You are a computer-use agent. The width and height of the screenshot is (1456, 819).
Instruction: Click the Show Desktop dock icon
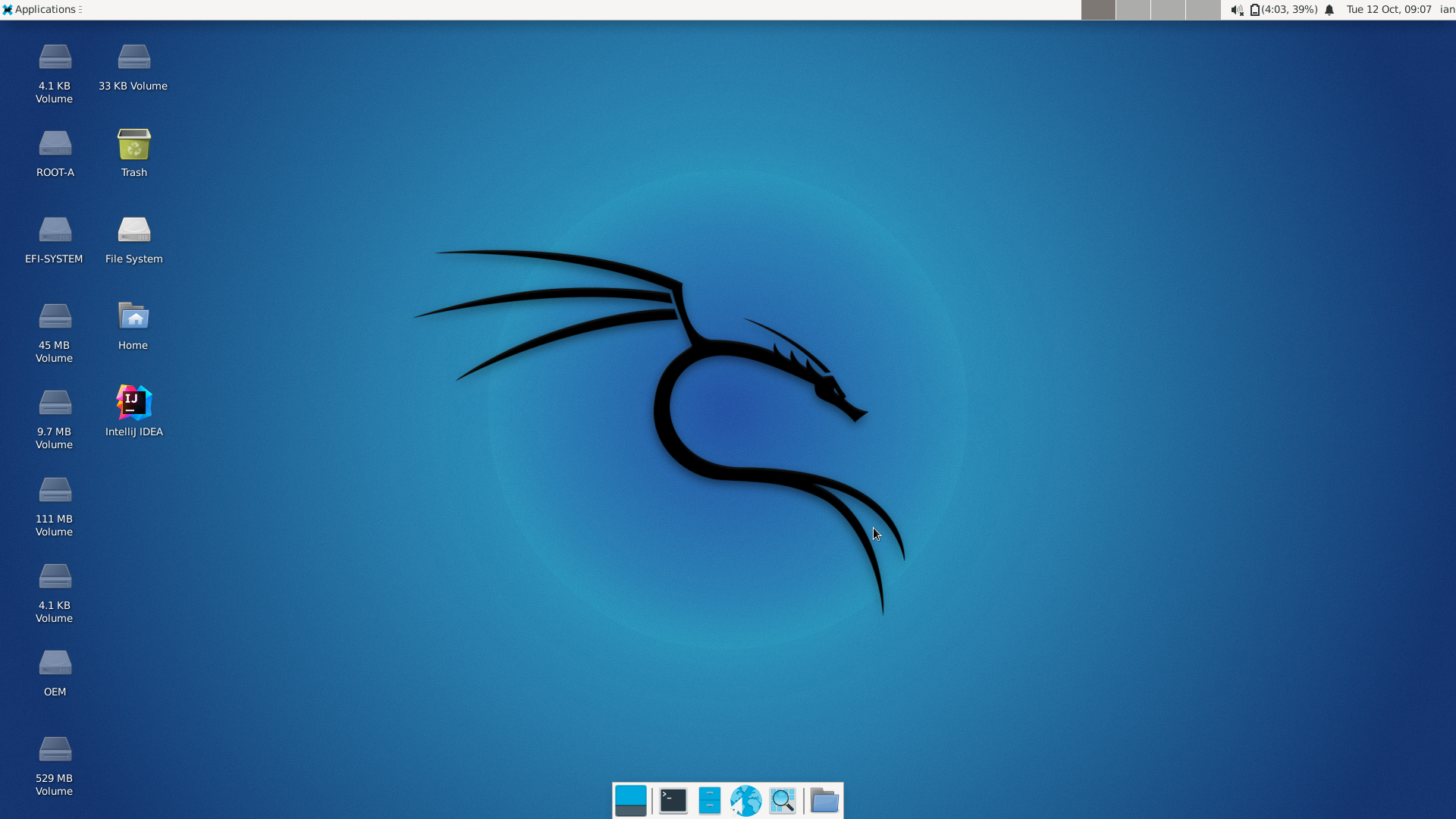pyautogui.click(x=631, y=801)
